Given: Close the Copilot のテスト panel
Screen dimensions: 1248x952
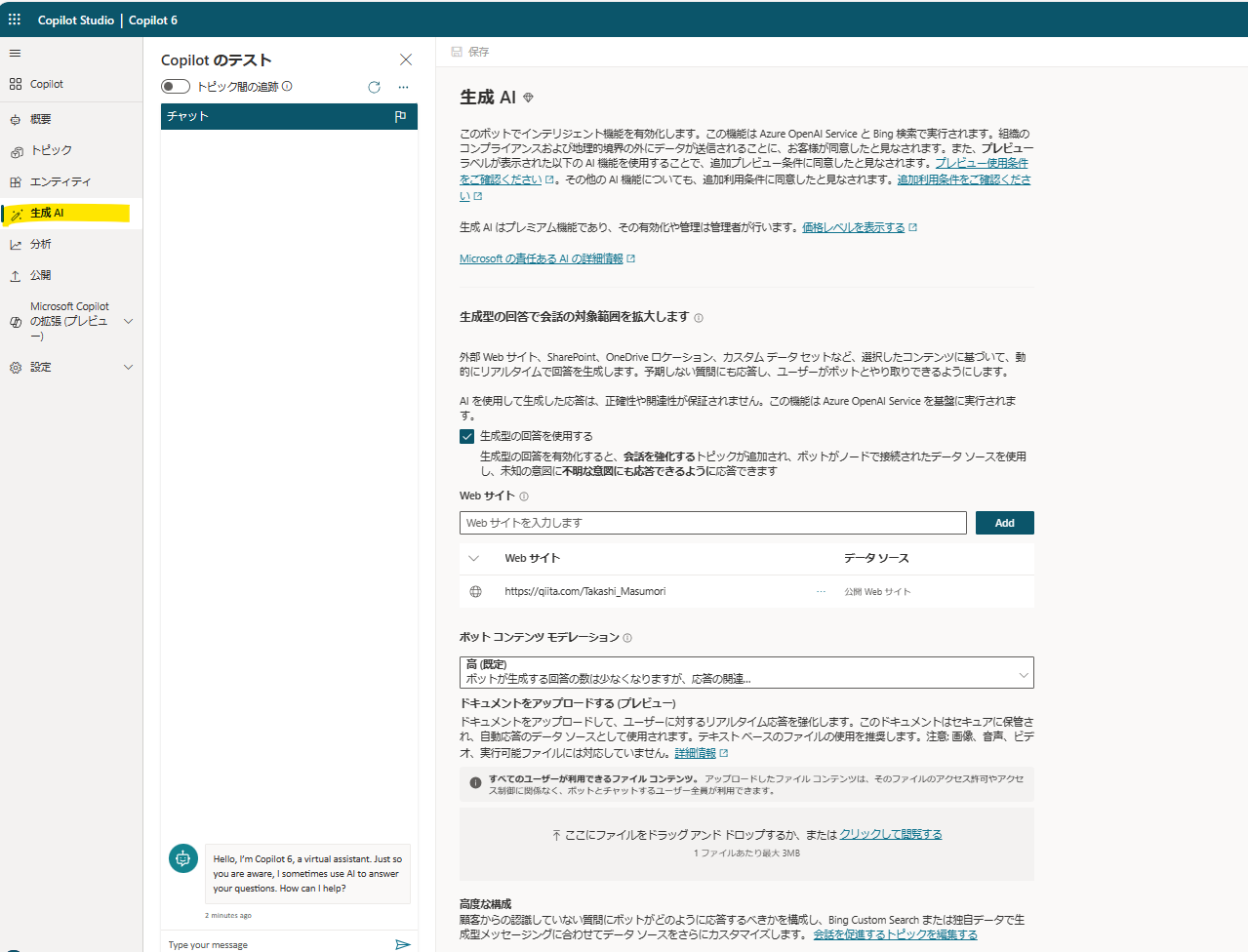Looking at the screenshot, I should (x=406, y=59).
